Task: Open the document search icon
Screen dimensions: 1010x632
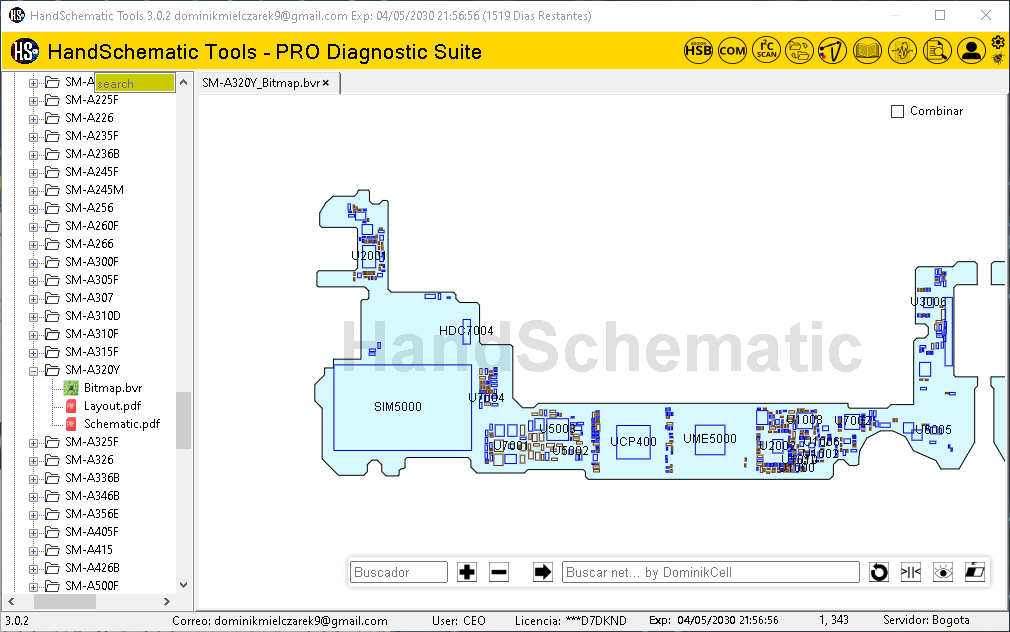Action: [937, 50]
